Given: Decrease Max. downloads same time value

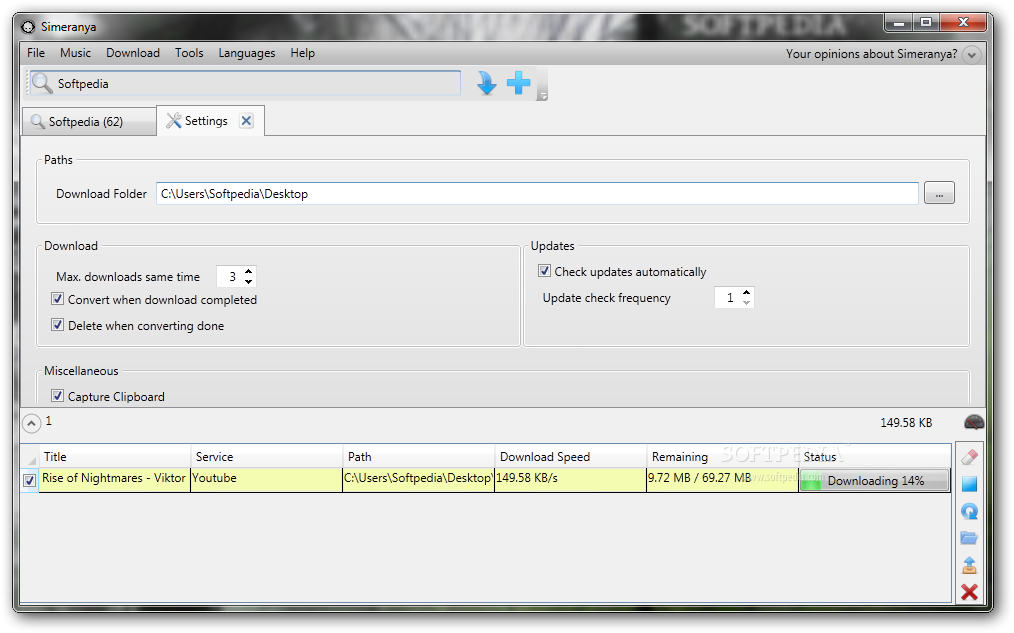Looking at the screenshot, I should click(248, 281).
